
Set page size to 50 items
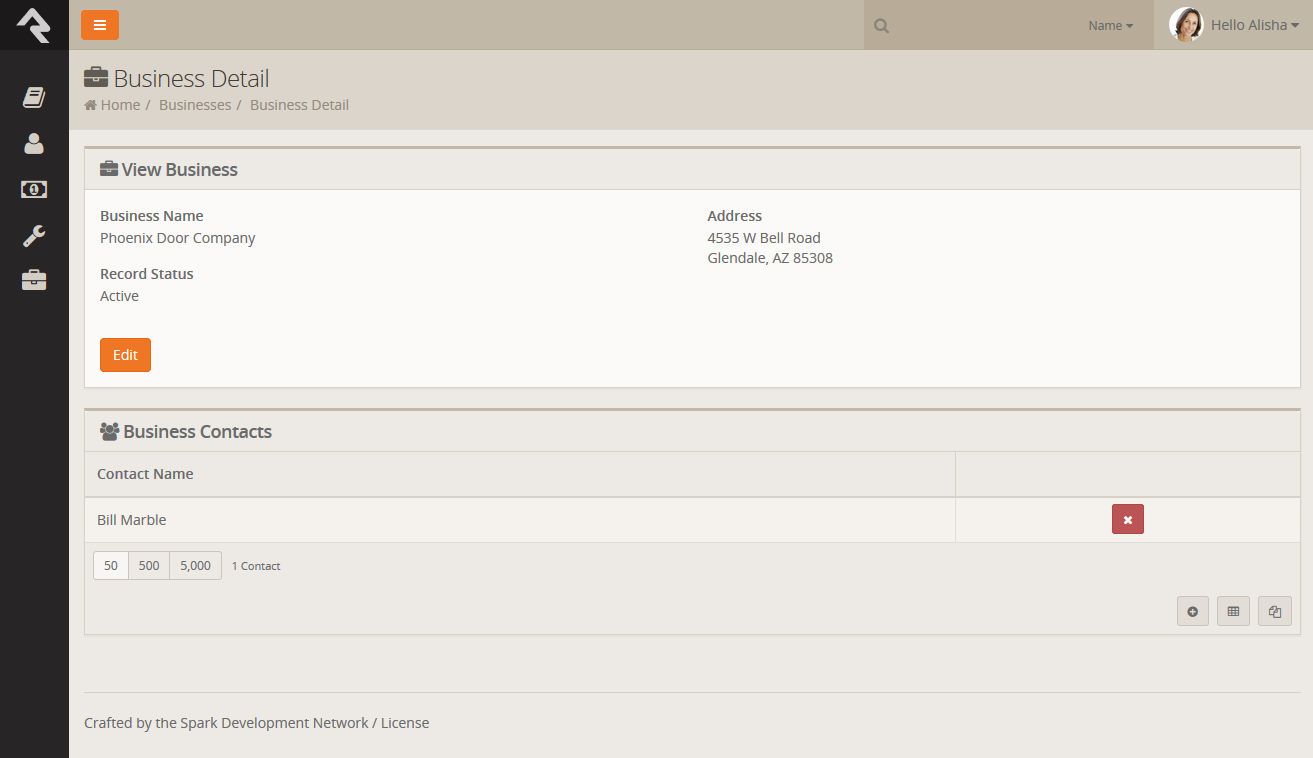pyautogui.click(x=111, y=566)
